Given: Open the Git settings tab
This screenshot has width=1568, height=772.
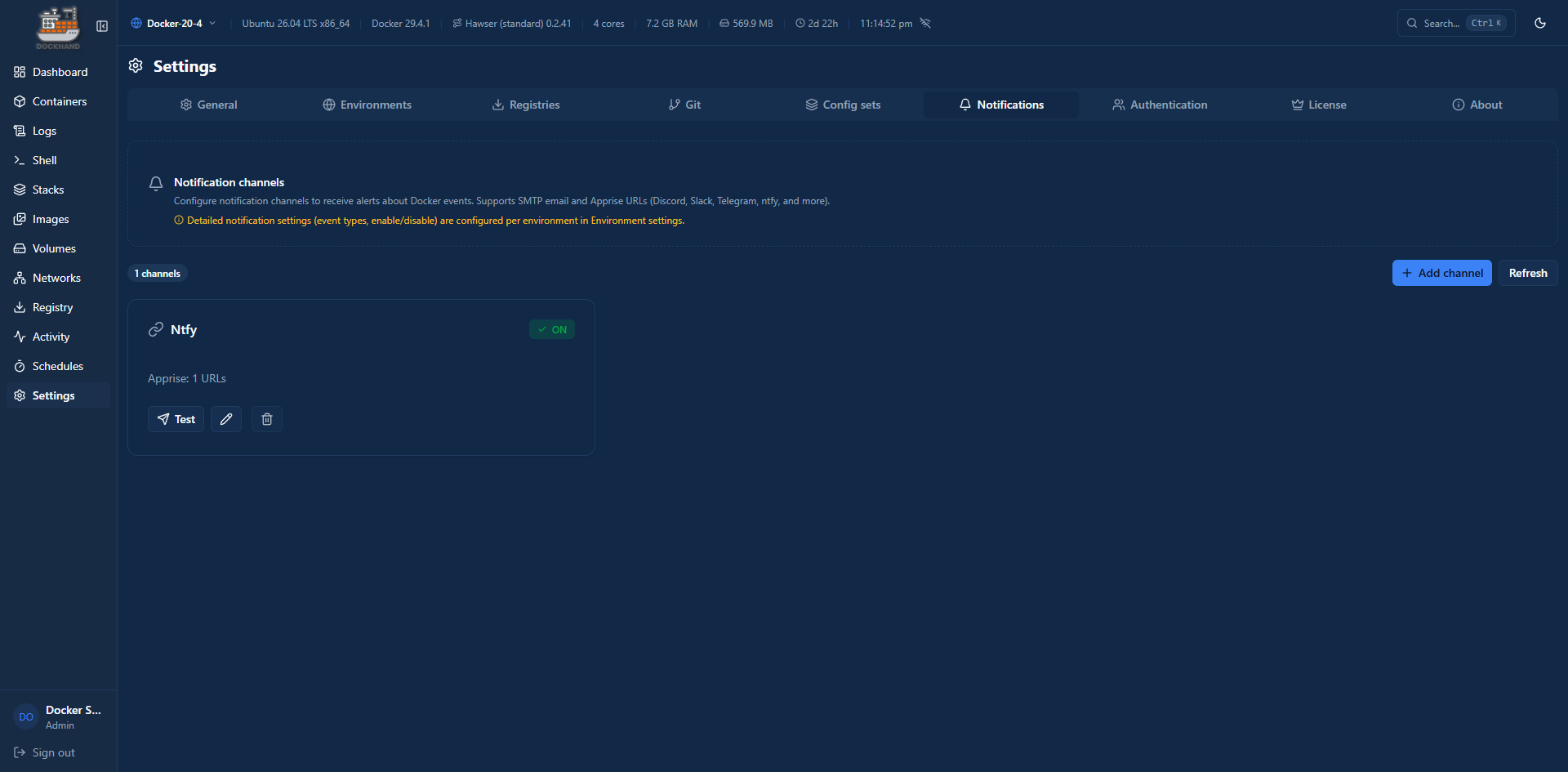Looking at the screenshot, I should [684, 105].
